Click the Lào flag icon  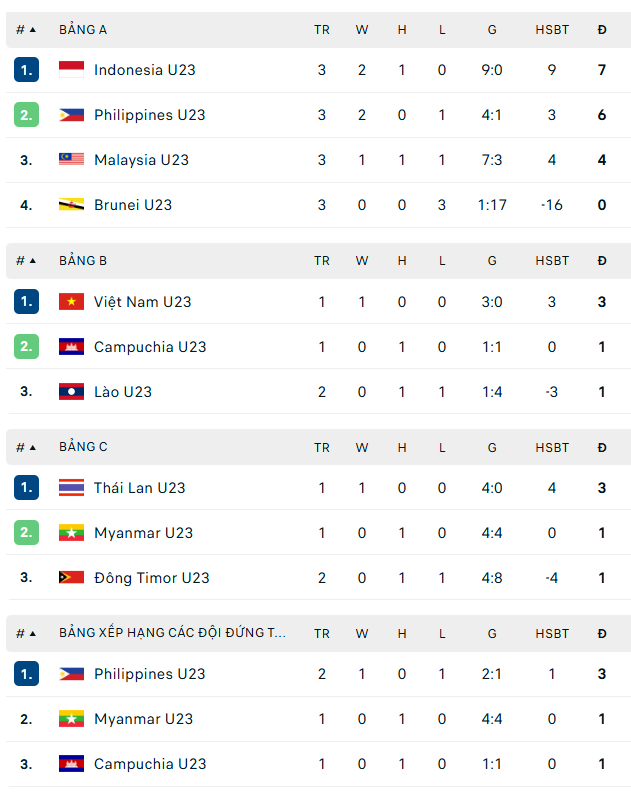coord(71,392)
